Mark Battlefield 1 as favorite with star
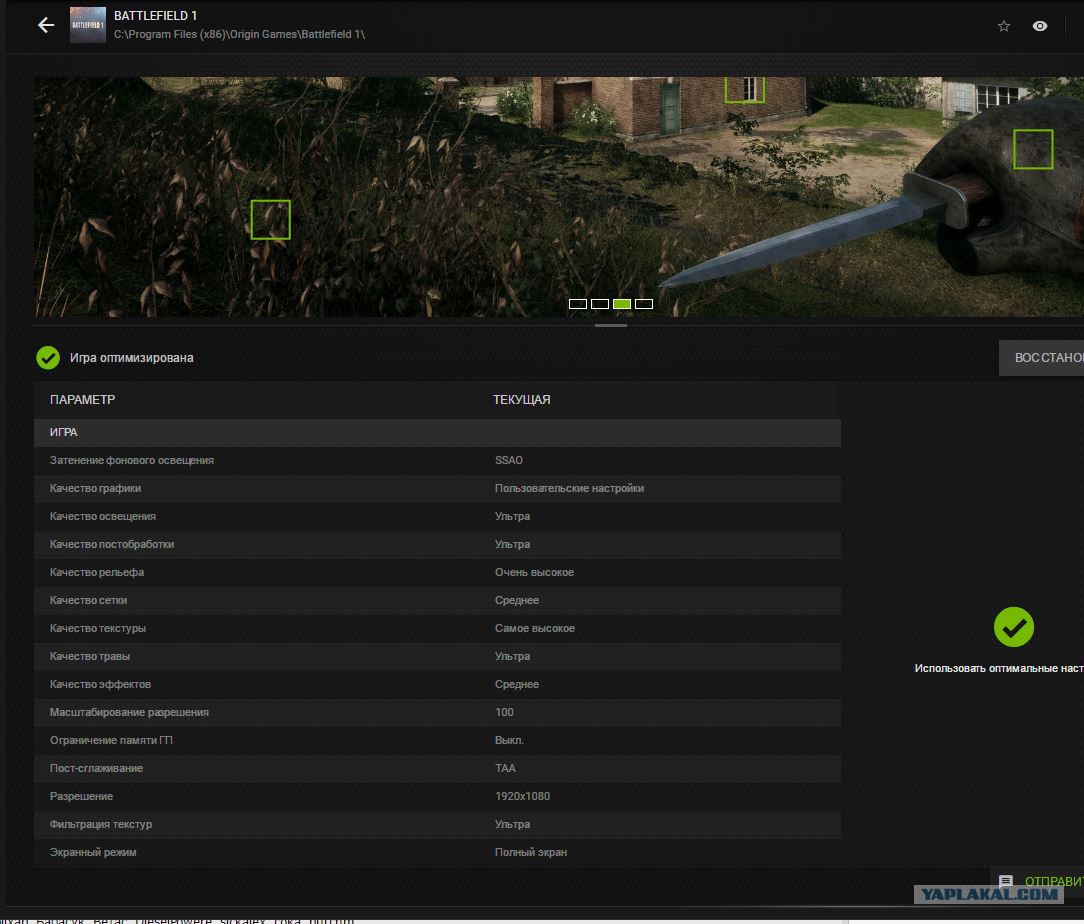1084x924 pixels. point(1004,26)
